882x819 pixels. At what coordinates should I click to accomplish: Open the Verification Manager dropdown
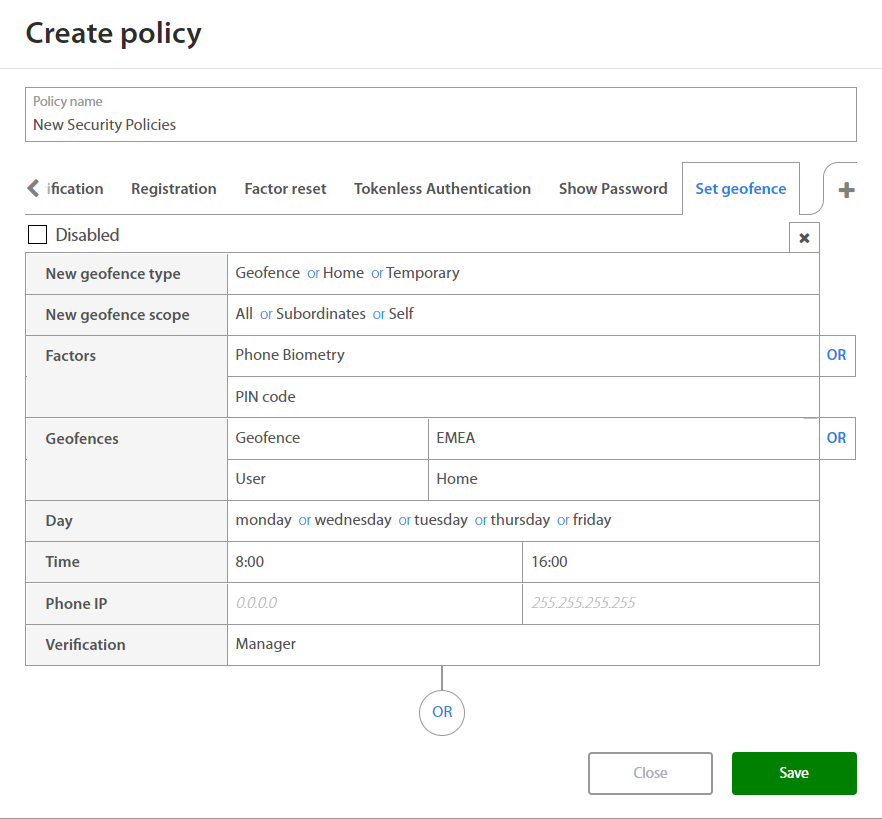[x=522, y=645]
